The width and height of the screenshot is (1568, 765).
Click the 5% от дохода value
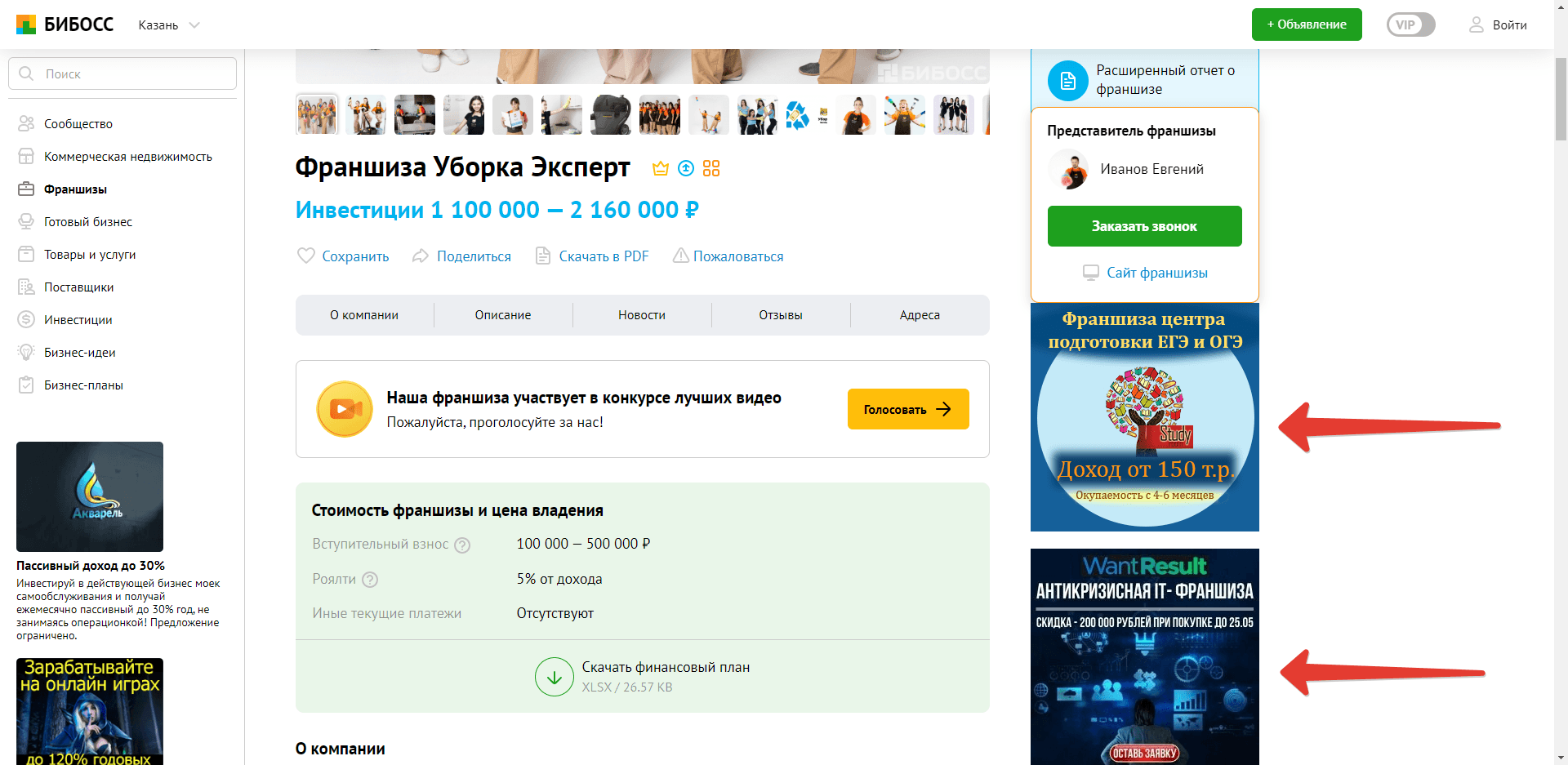(559, 579)
